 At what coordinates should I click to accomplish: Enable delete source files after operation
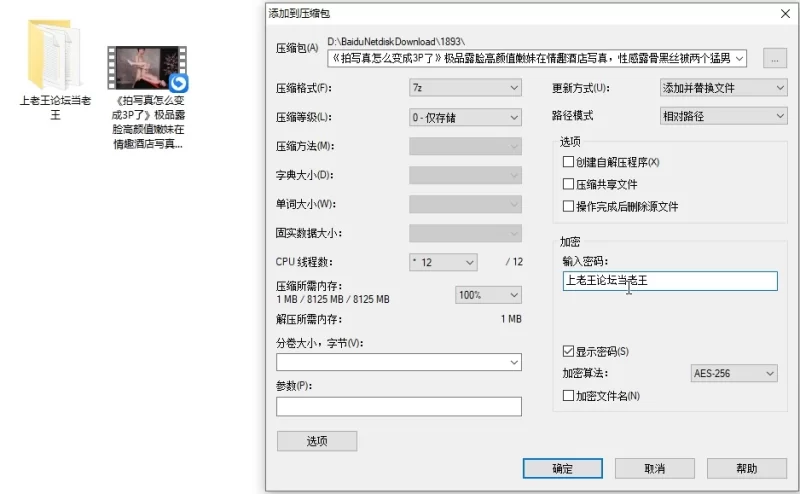(x=568, y=206)
